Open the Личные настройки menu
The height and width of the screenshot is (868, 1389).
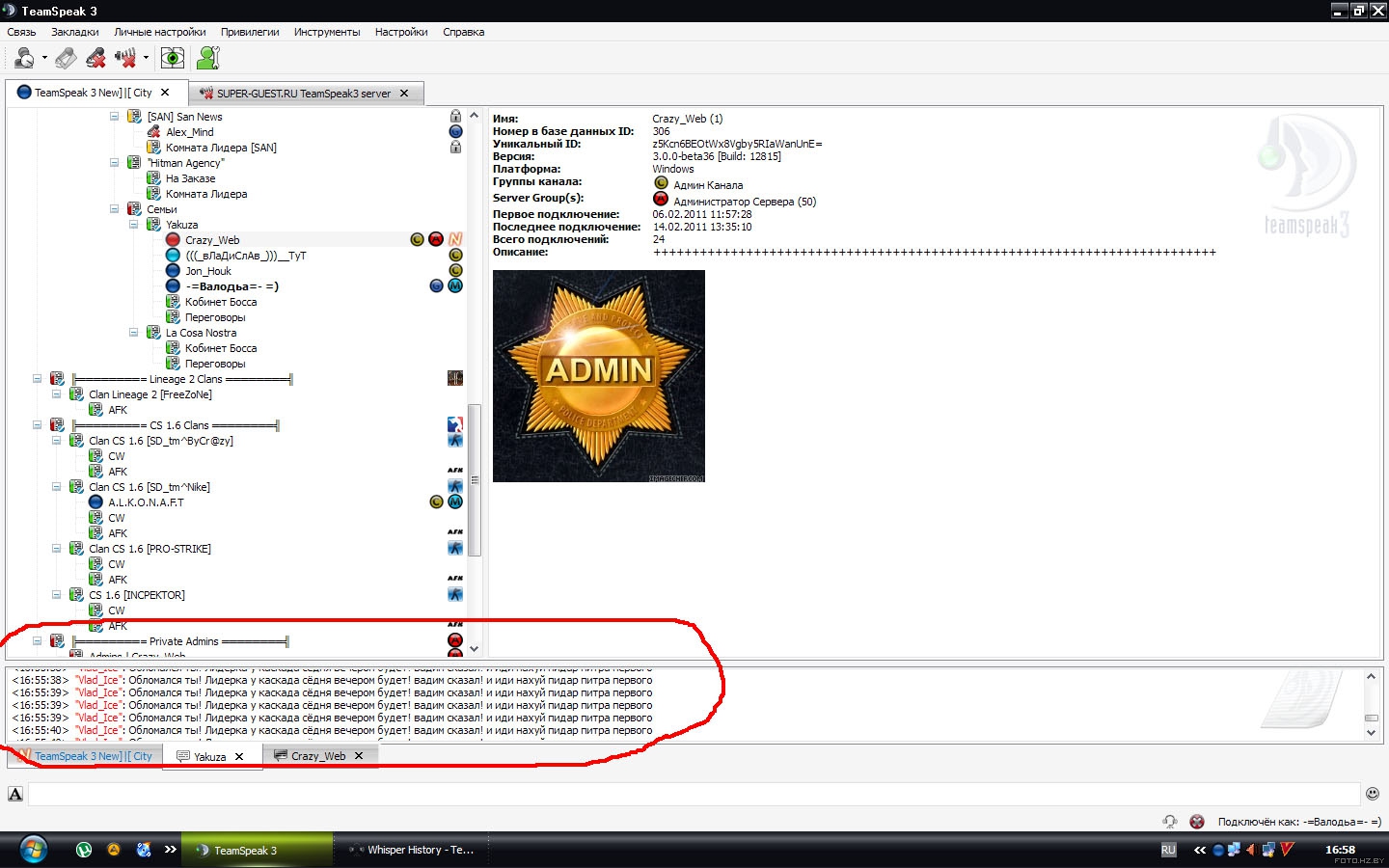[160, 32]
